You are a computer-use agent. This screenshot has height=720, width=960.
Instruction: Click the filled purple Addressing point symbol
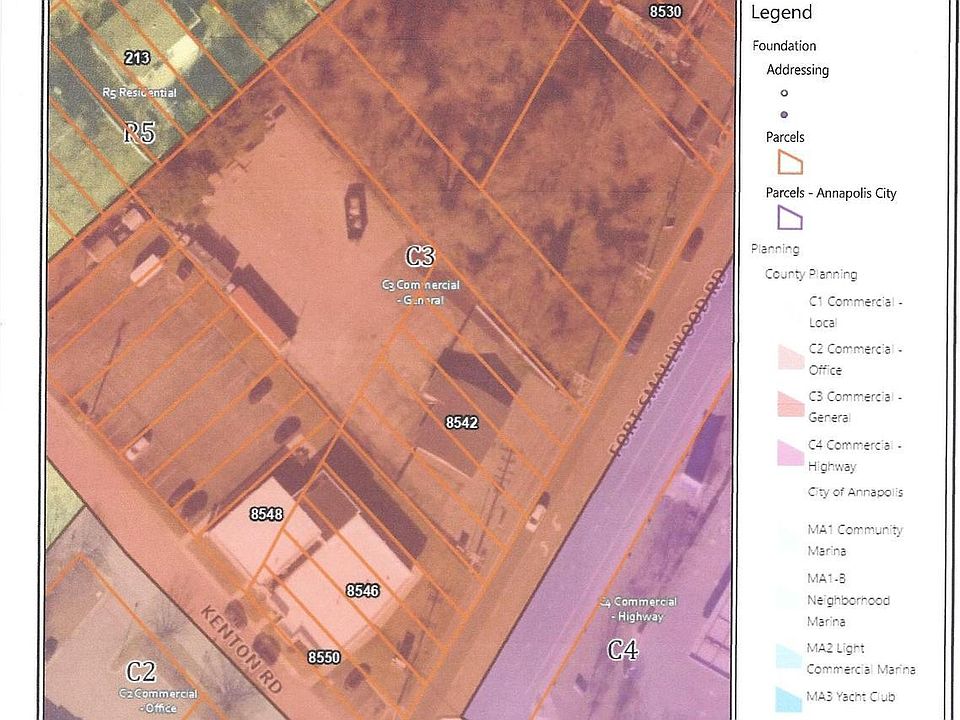[783, 114]
